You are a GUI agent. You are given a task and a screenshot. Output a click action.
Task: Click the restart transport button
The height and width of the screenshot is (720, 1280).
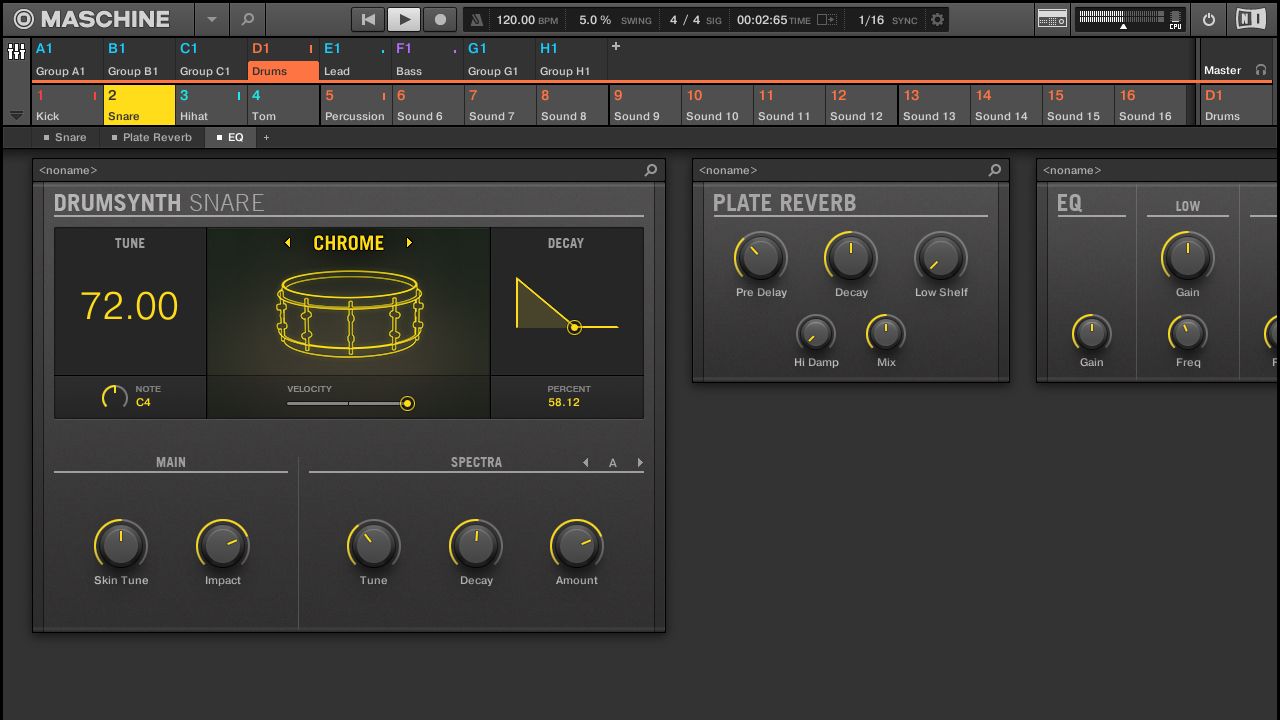[x=368, y=19]
